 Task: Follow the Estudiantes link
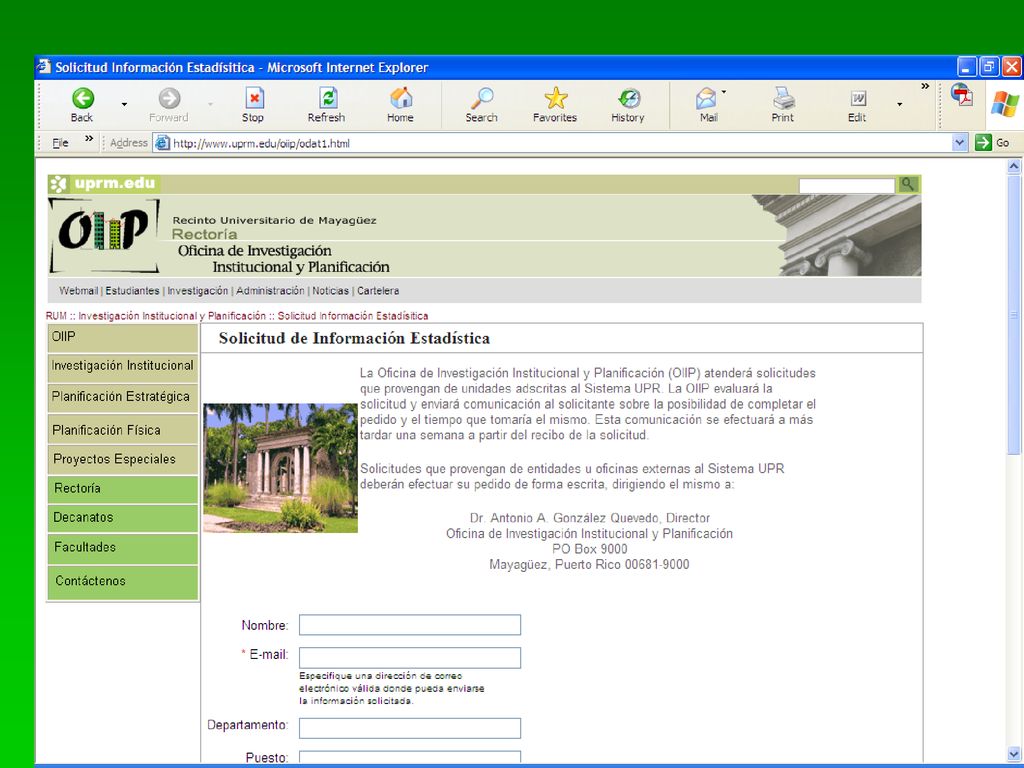click(x=133, y=291)
